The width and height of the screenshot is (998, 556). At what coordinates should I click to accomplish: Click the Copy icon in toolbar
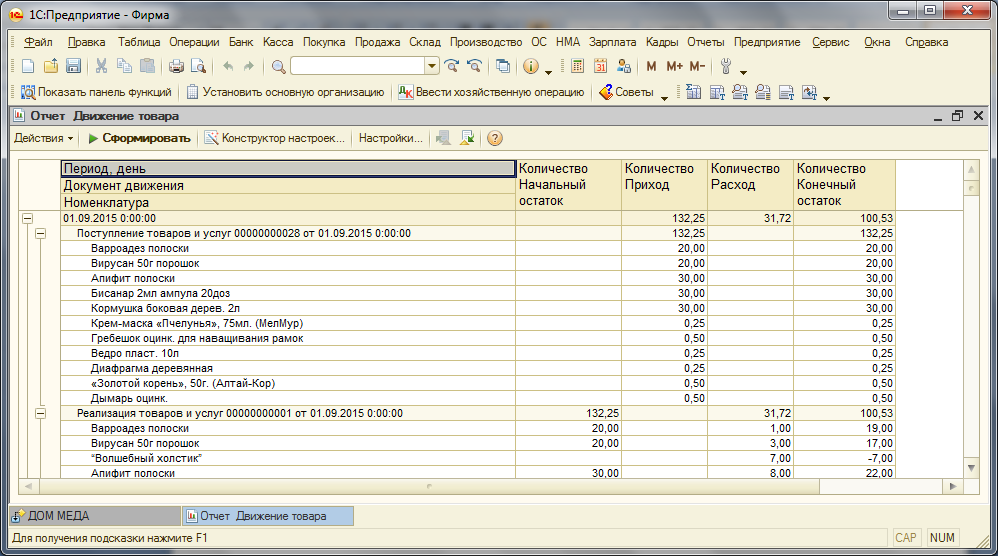(124, 66)
